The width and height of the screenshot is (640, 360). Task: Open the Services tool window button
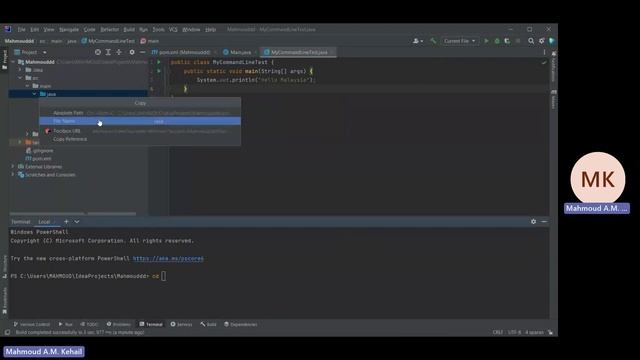(181, 324)
